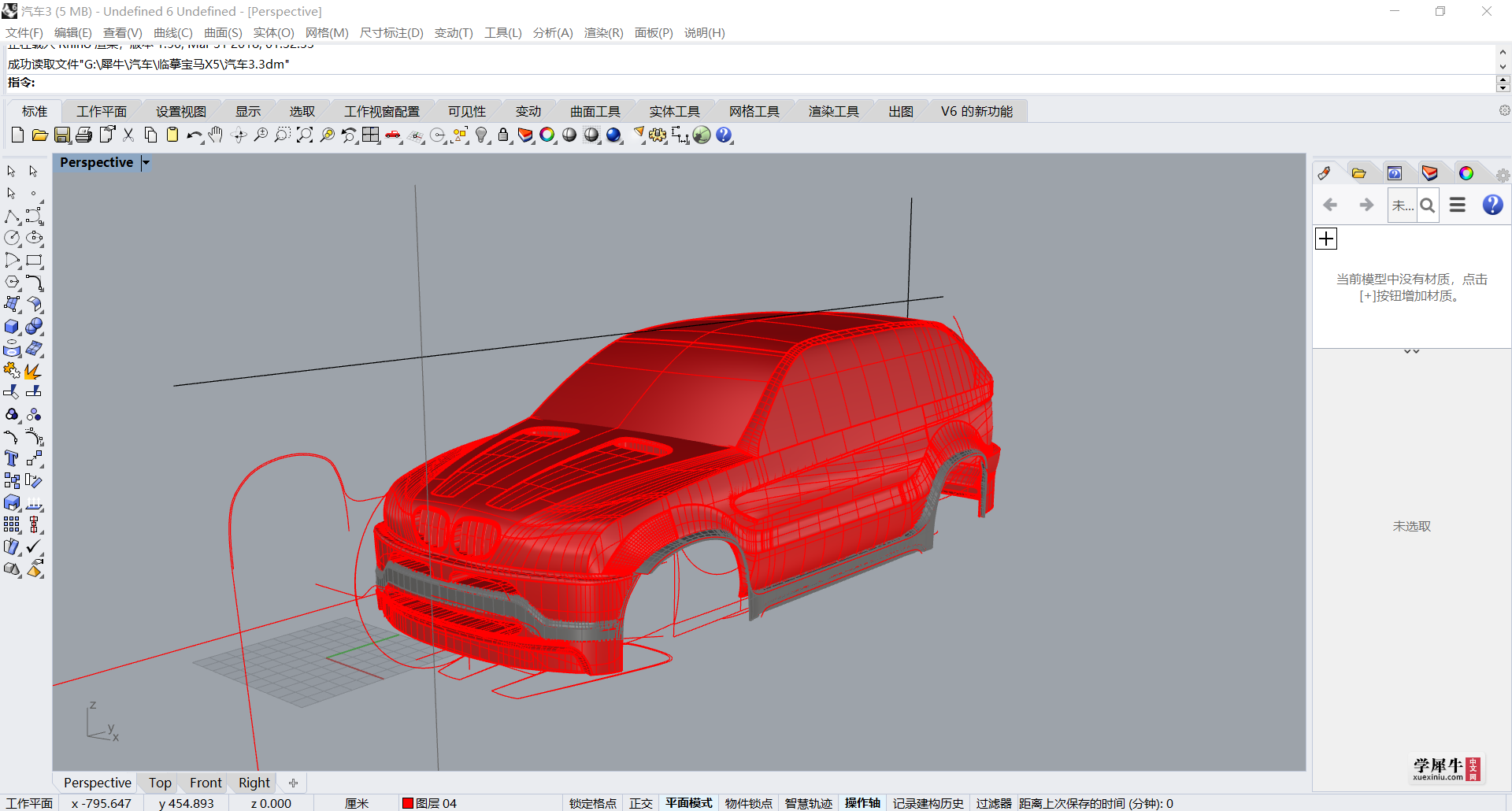
Task: Open the 曲面(S) menu
Action: [x=223, y=33]
